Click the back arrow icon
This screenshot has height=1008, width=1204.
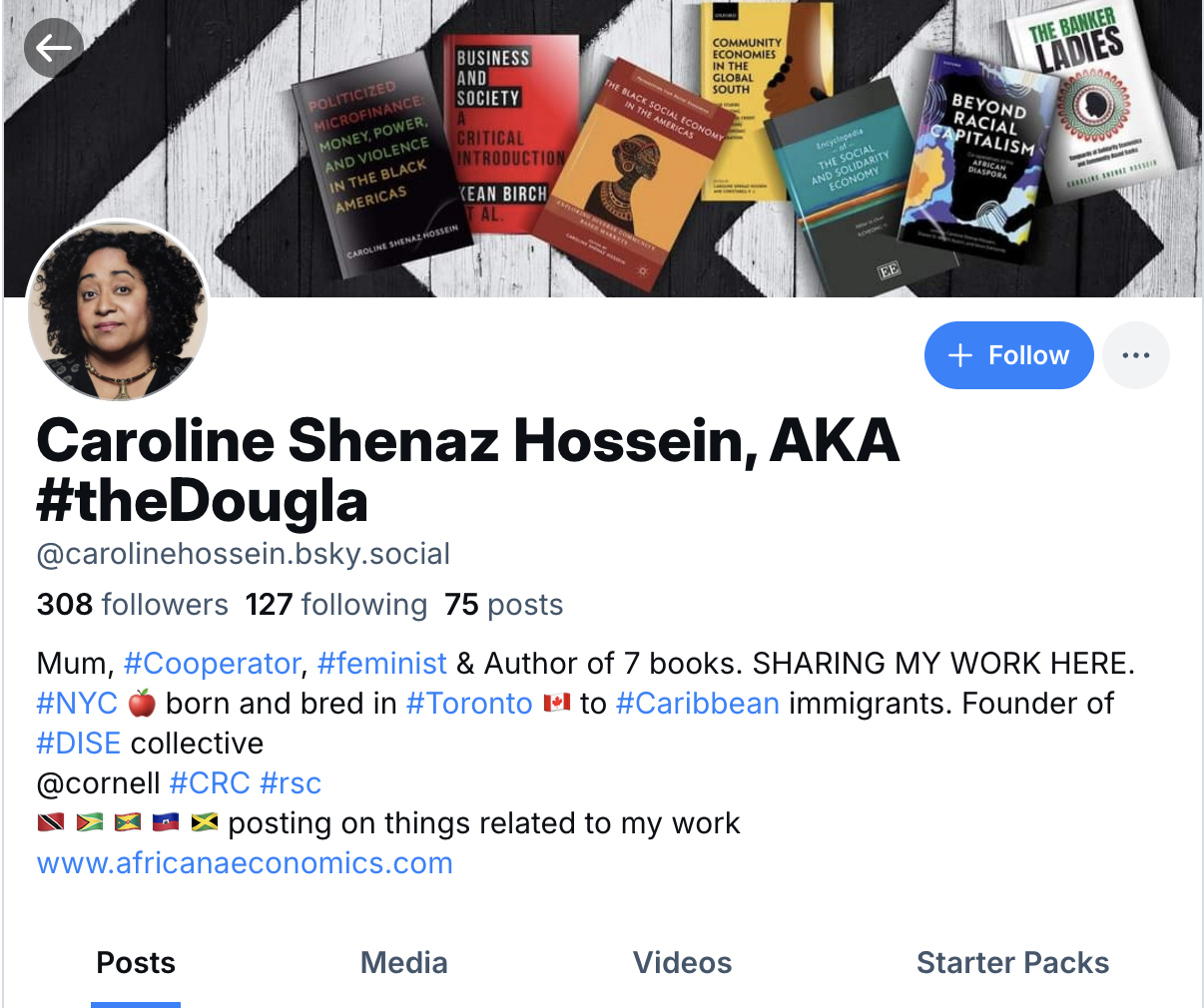(54, 48)
